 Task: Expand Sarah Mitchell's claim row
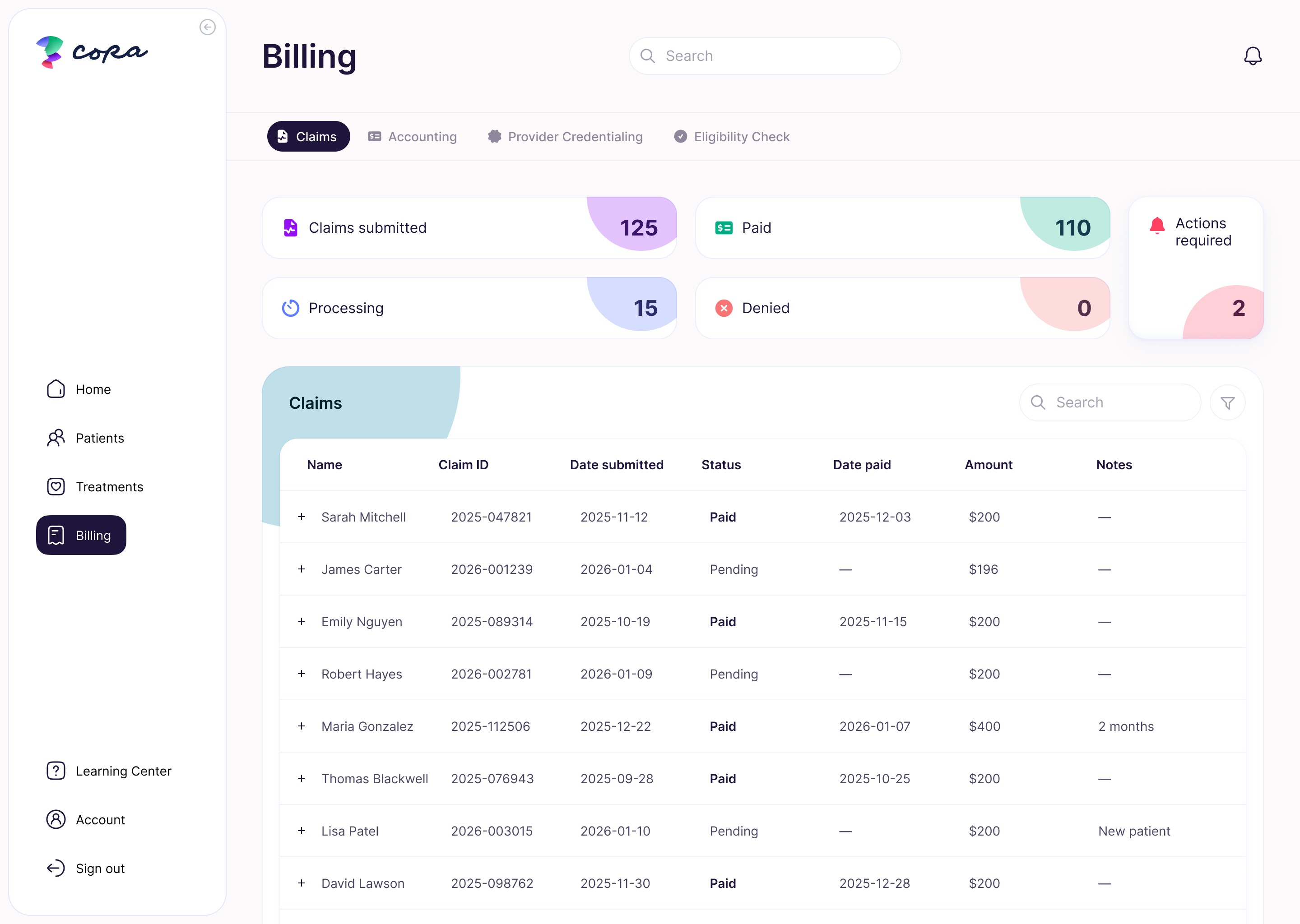pyautogui.click(x=302, y=517)
